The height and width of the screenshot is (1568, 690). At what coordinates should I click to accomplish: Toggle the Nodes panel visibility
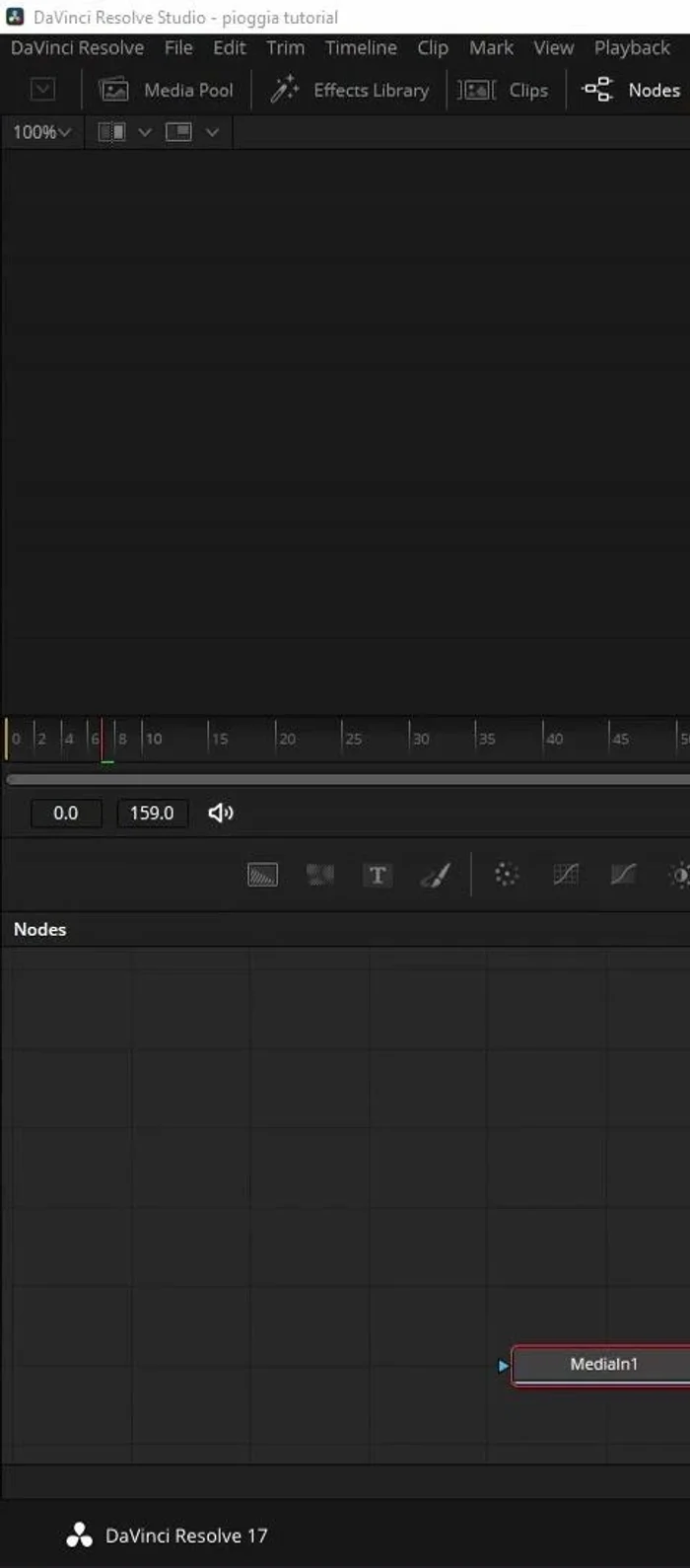(x=632, y=90)
